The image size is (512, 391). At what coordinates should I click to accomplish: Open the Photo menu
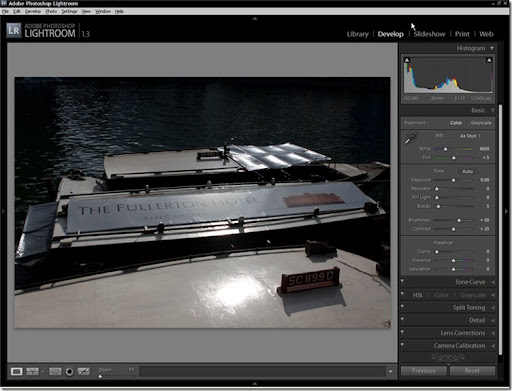tap(51, 11)
